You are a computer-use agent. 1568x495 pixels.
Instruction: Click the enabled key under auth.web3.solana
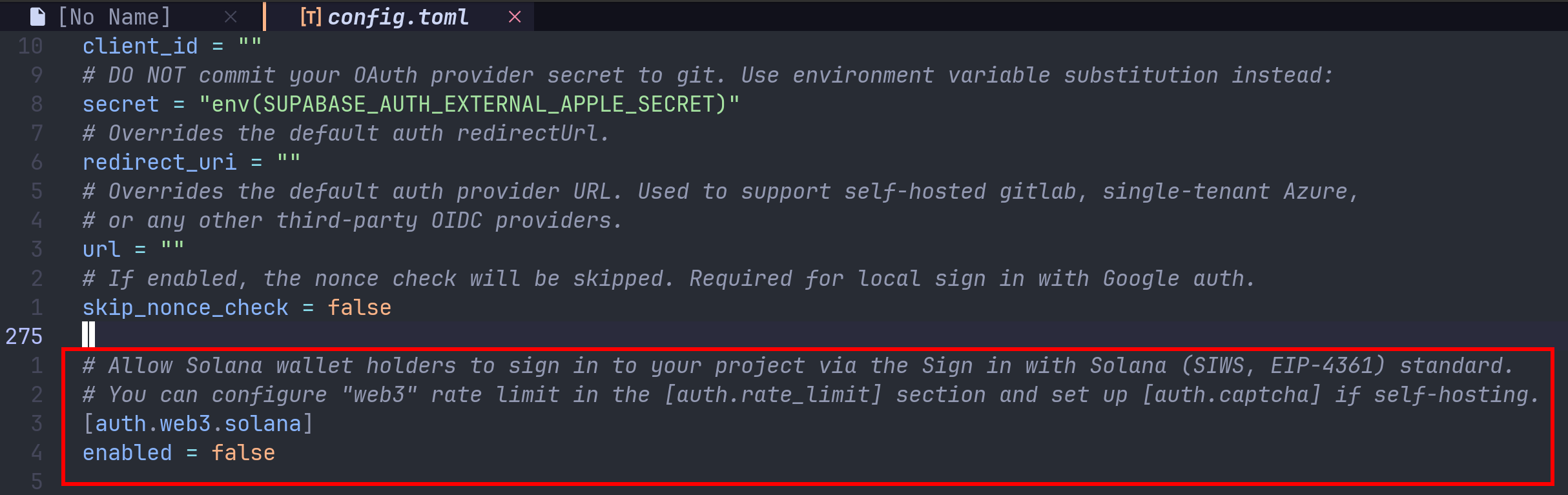pos(127,452)
